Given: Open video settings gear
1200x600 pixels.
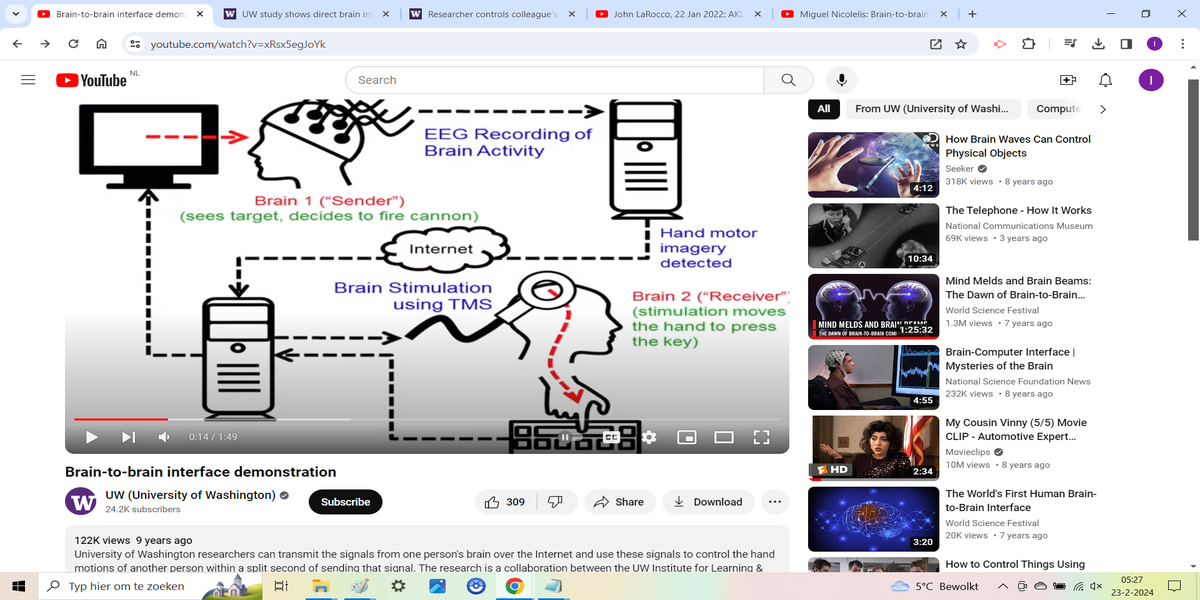Looking at the screenshot, I should 648,437.
